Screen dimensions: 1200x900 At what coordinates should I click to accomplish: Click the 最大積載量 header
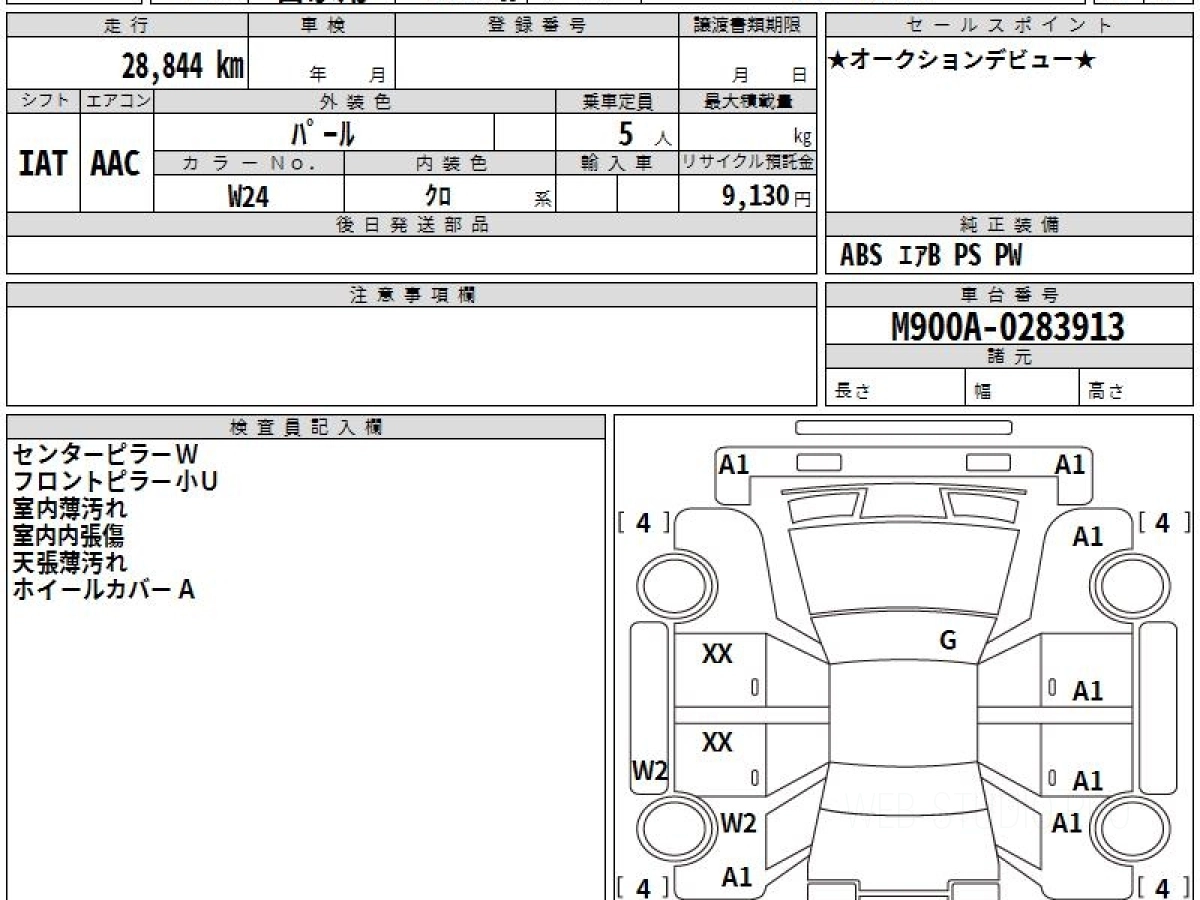[748, 101]
